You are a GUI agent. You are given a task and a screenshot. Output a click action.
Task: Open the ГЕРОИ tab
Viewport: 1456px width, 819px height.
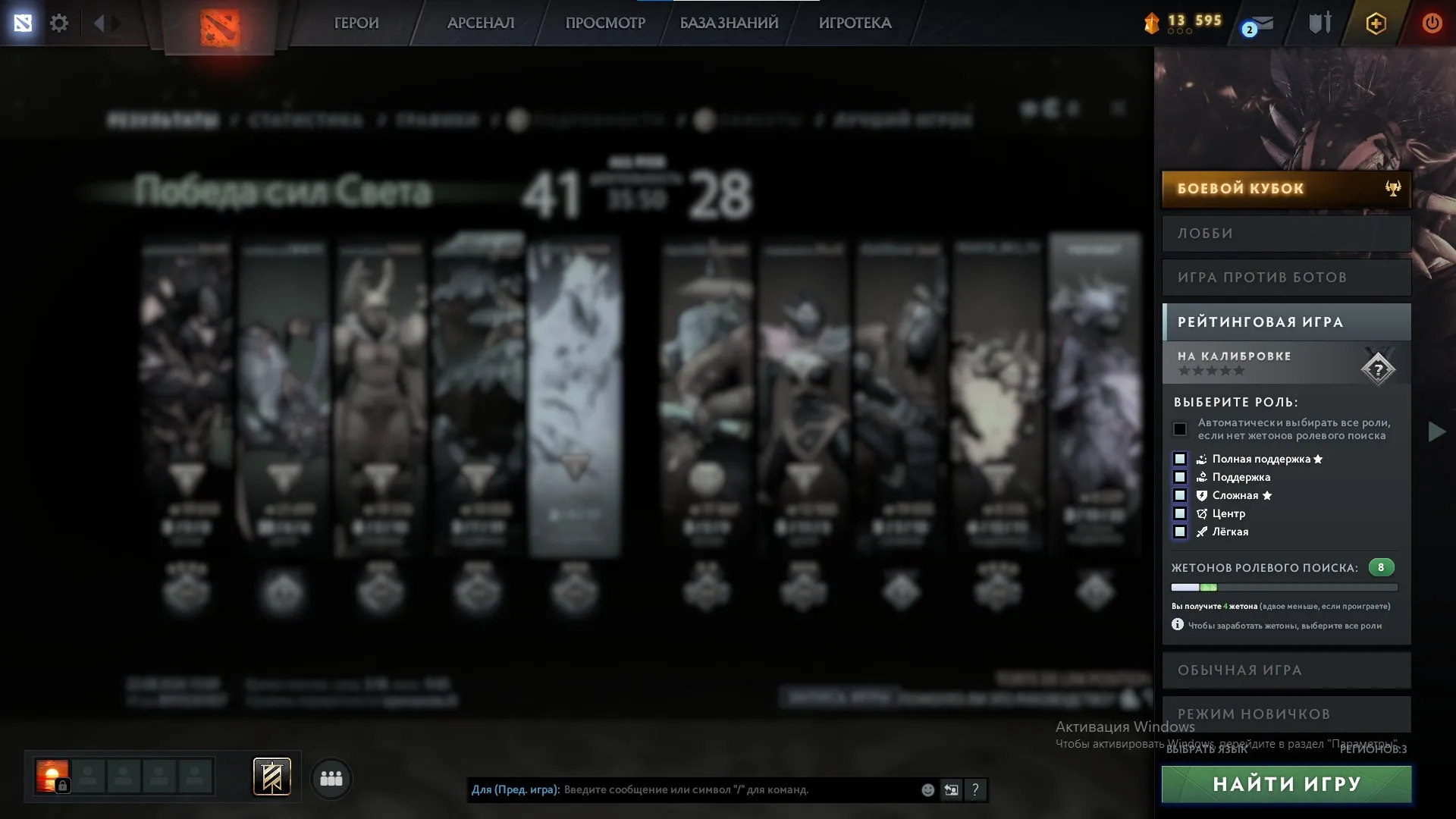click(x=356, y=23)
